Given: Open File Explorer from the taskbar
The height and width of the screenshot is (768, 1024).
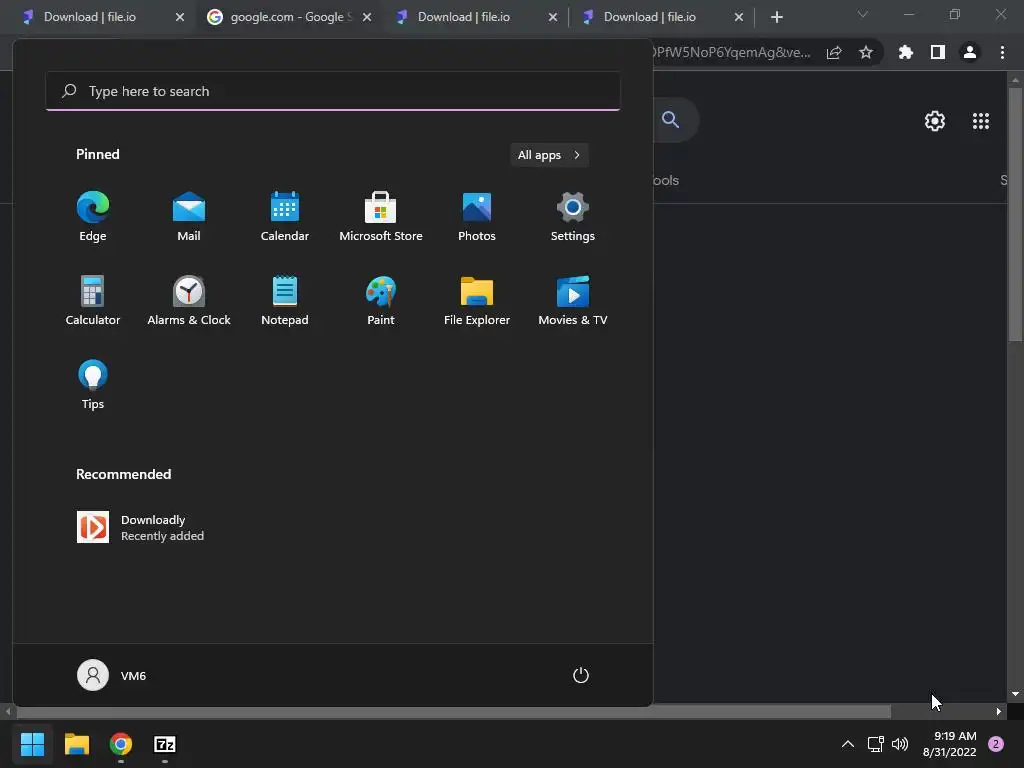Looking at the screenshot, I should tap(77, 744).
